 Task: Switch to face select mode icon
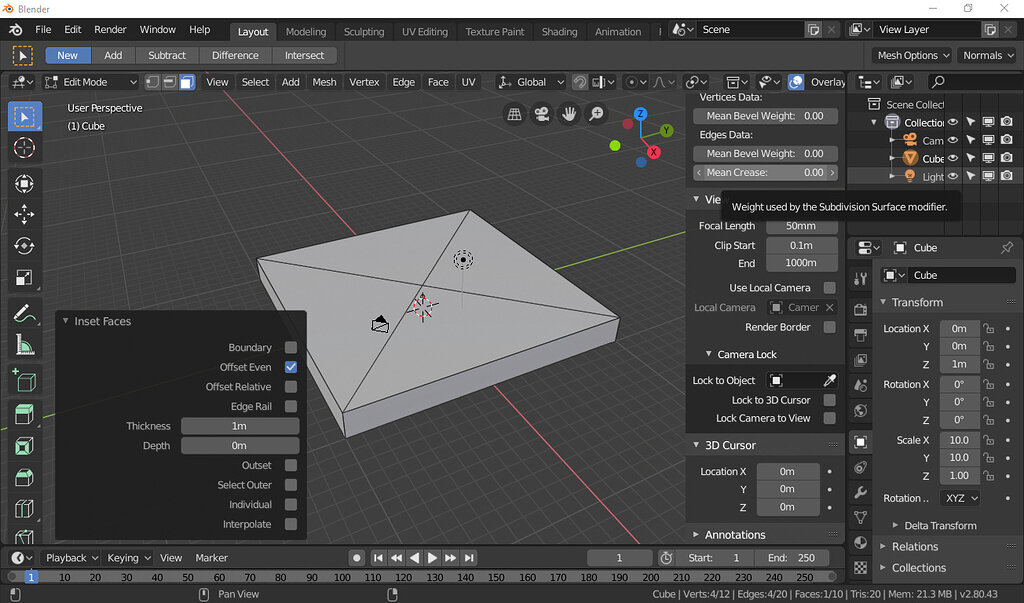(x=186, y=82)
